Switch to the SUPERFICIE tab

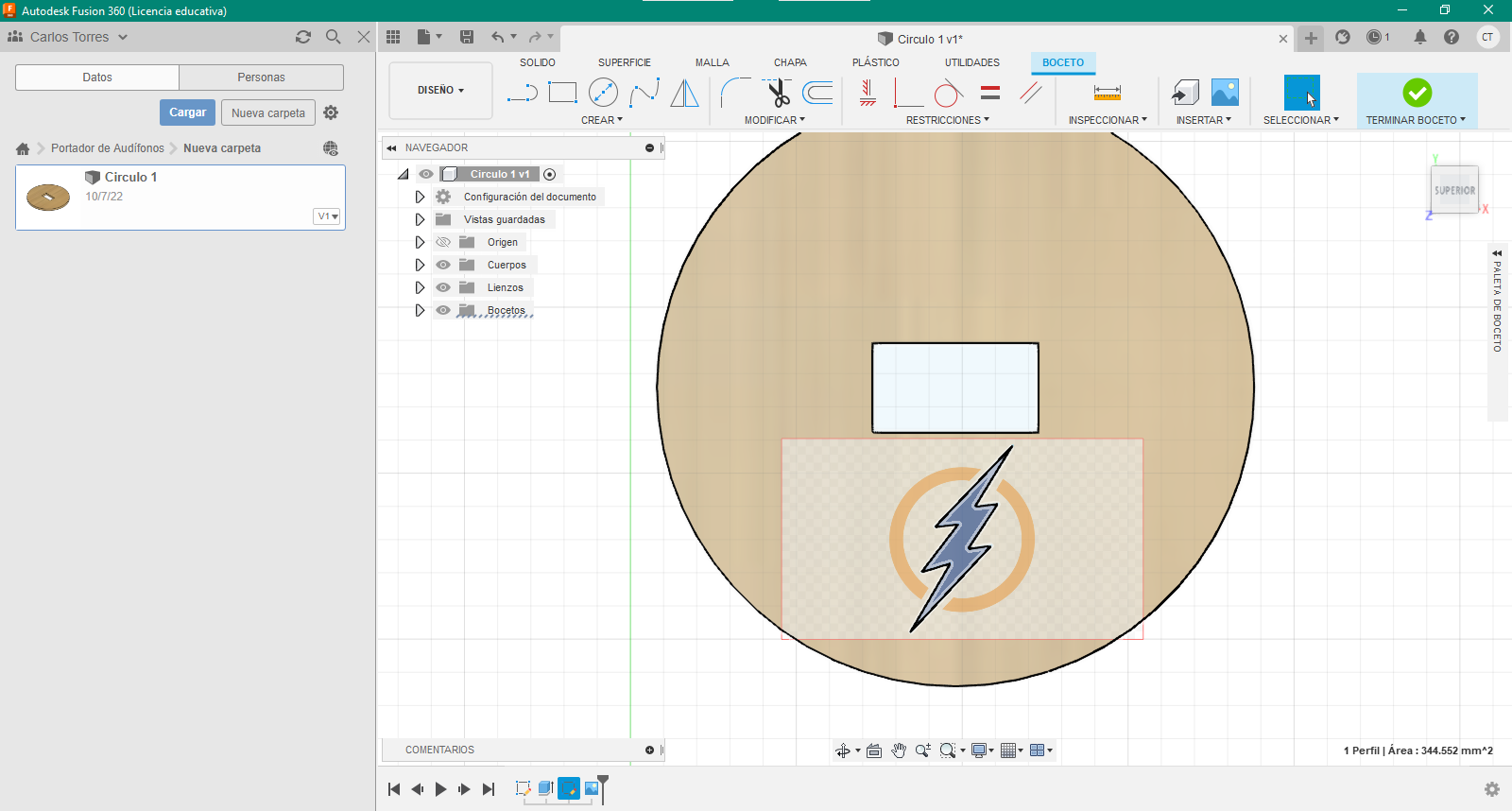click(624, 62)
